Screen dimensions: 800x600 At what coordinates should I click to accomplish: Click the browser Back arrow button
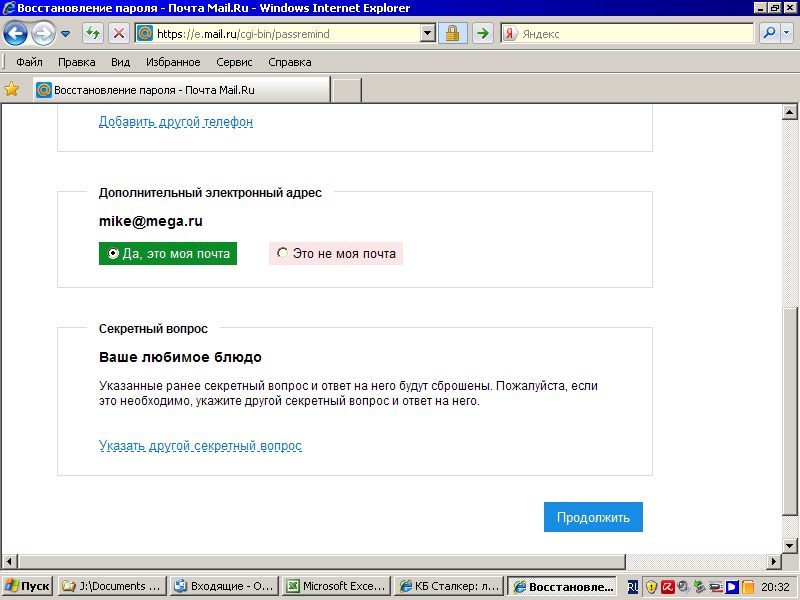(16, 33)
